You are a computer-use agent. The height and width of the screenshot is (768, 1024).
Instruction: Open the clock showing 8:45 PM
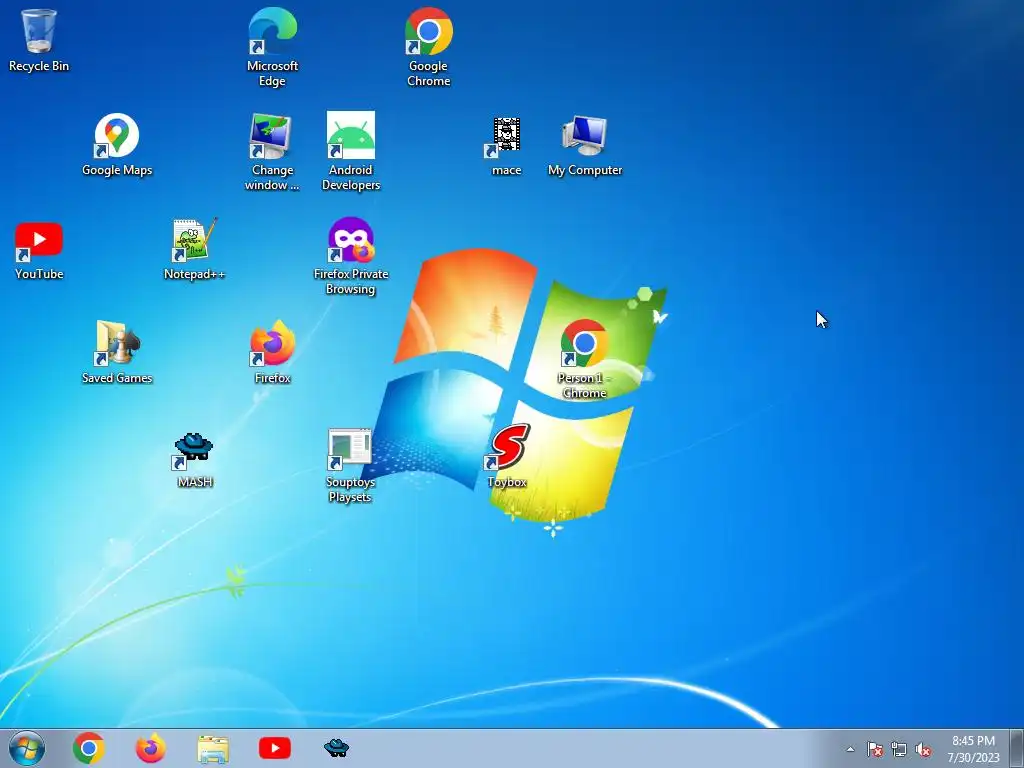[974, 749]
